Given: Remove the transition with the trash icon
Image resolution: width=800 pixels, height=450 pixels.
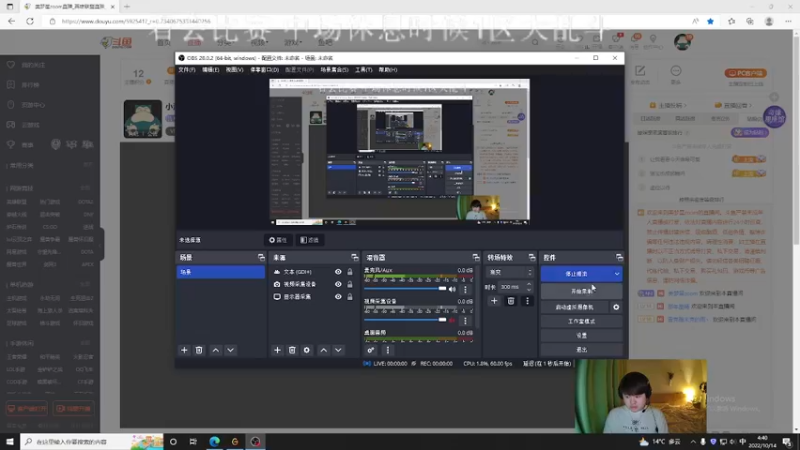Looking at the screenshot, I should pyautogui.click(x=511, y=302).
